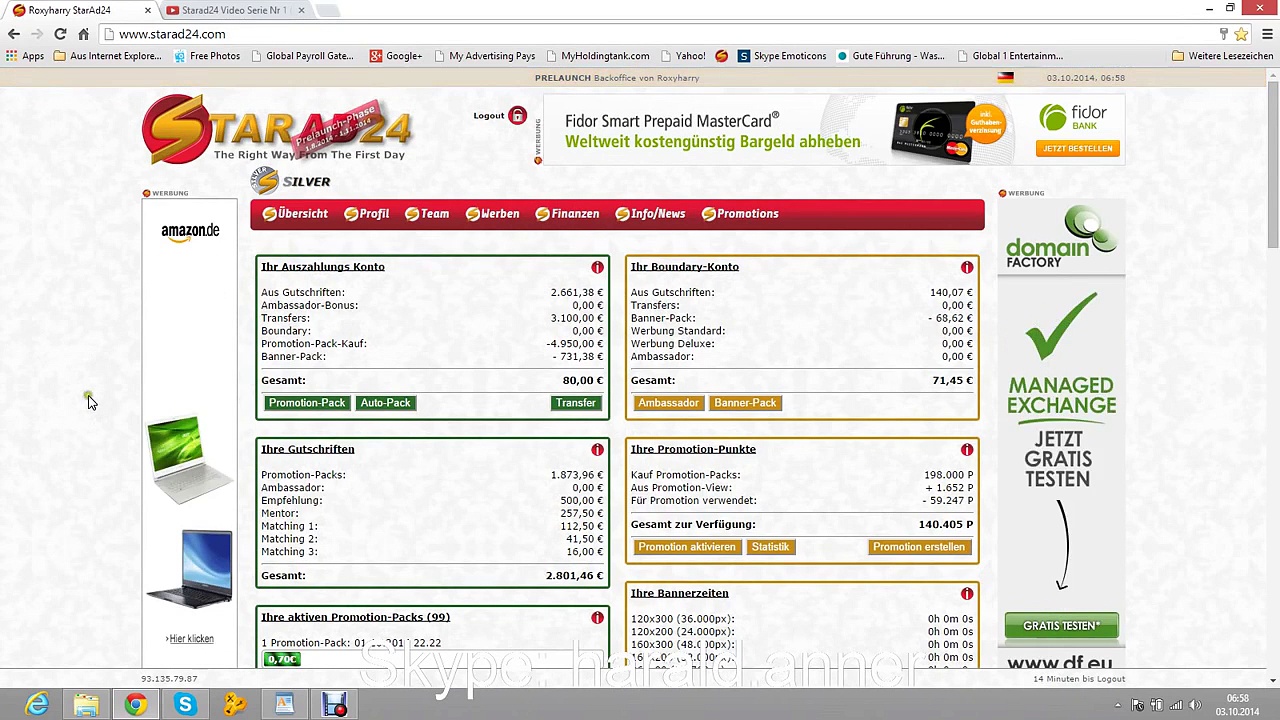This screenshot has width=1280, height=720.
Task: Click info icon in Ihre Gutschriften panel
Action: point(597,450)
